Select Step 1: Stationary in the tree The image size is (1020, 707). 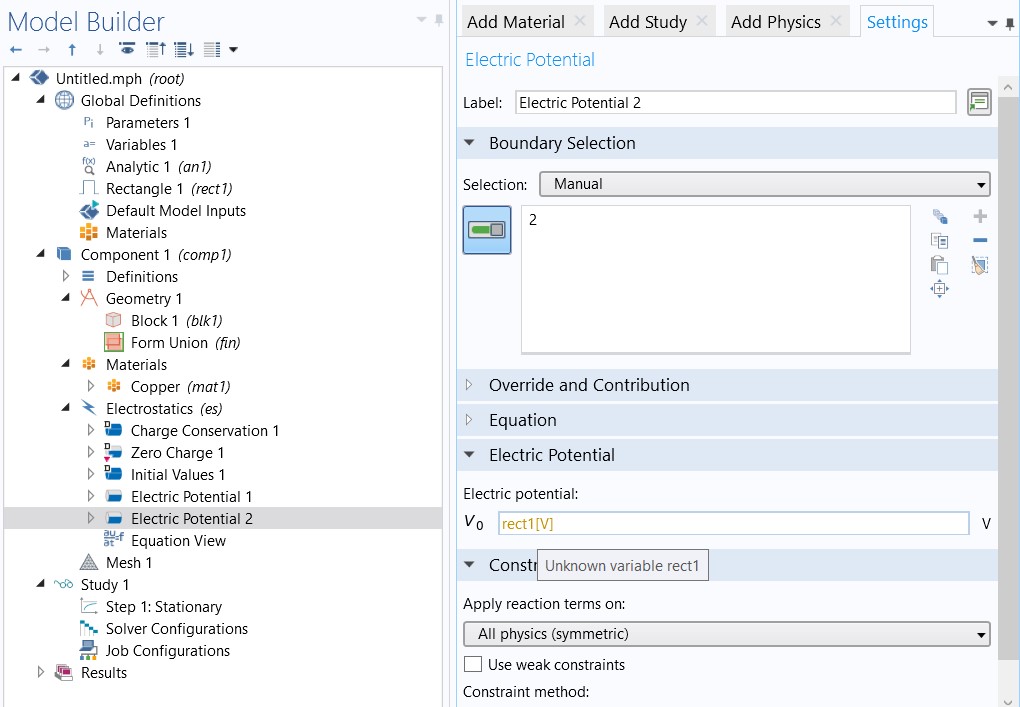pyautogui.click(x=164, y=607)
